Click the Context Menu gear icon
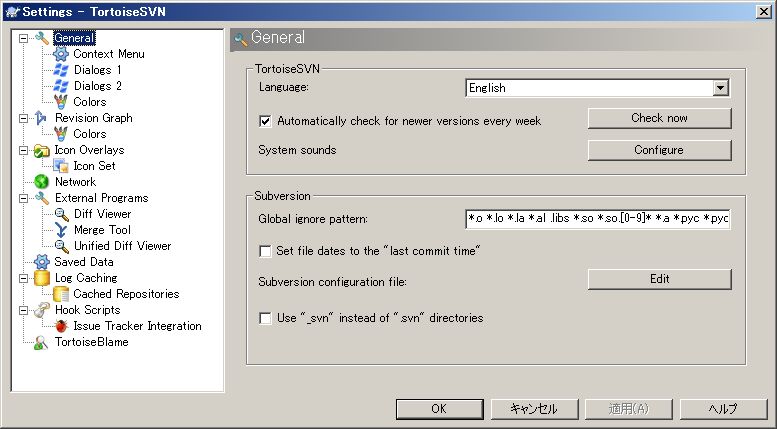 coord(61,54)
